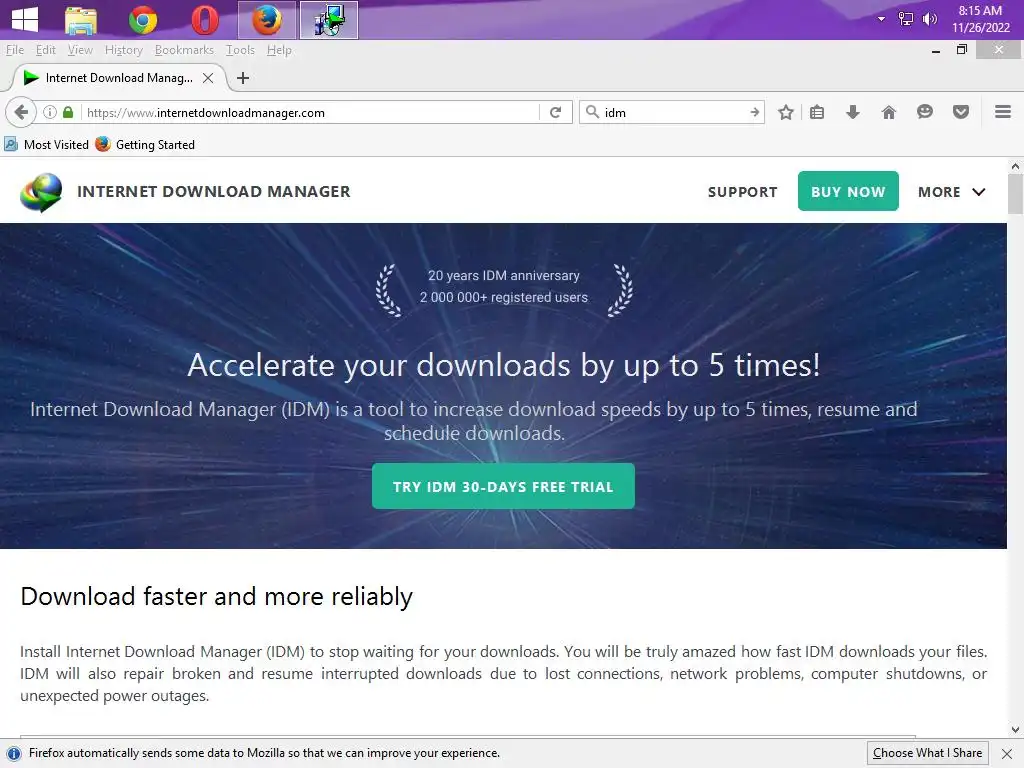Open the Hello chat smiley icon

click(x=925, y=112)
